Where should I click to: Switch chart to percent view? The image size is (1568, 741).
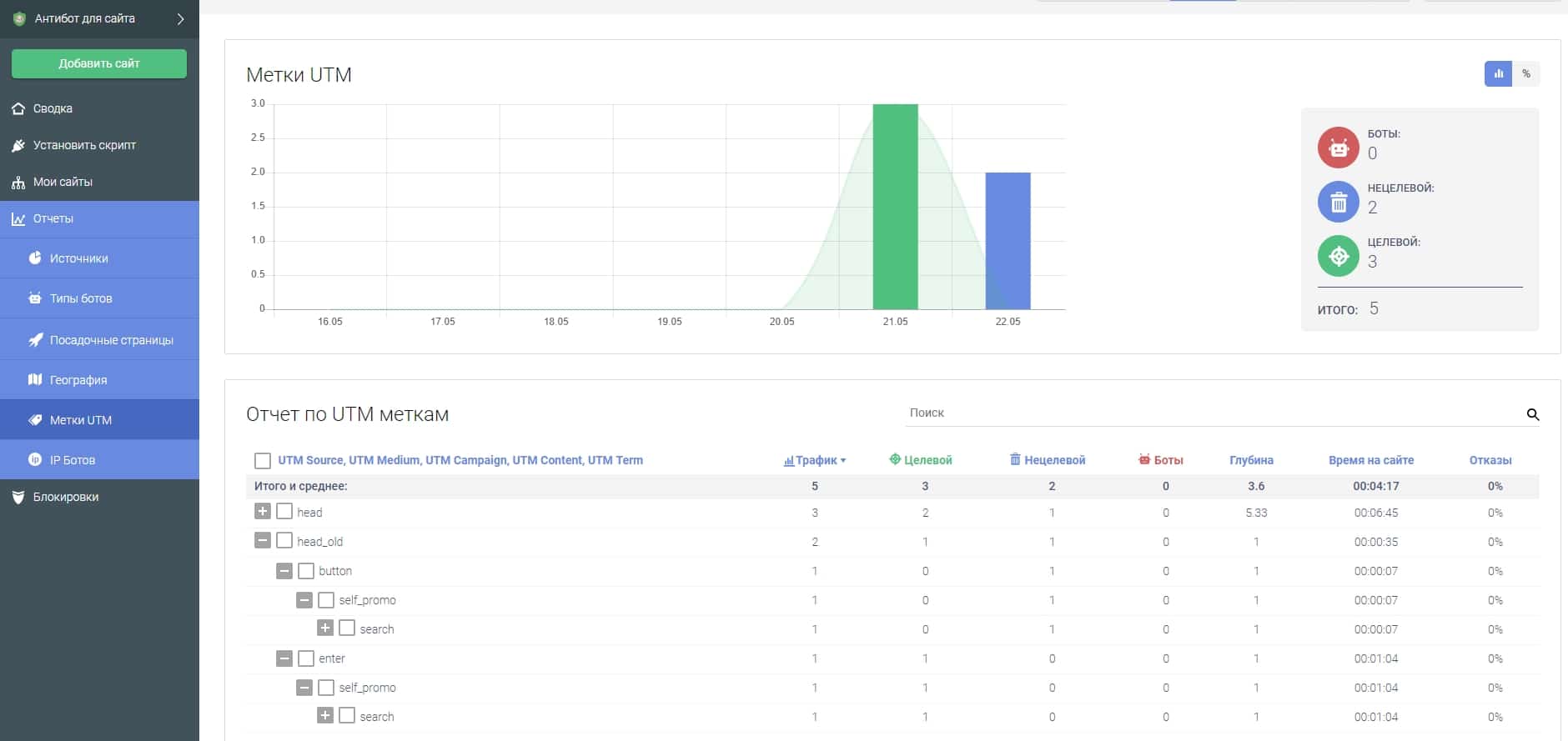[x=1526, y=73]
